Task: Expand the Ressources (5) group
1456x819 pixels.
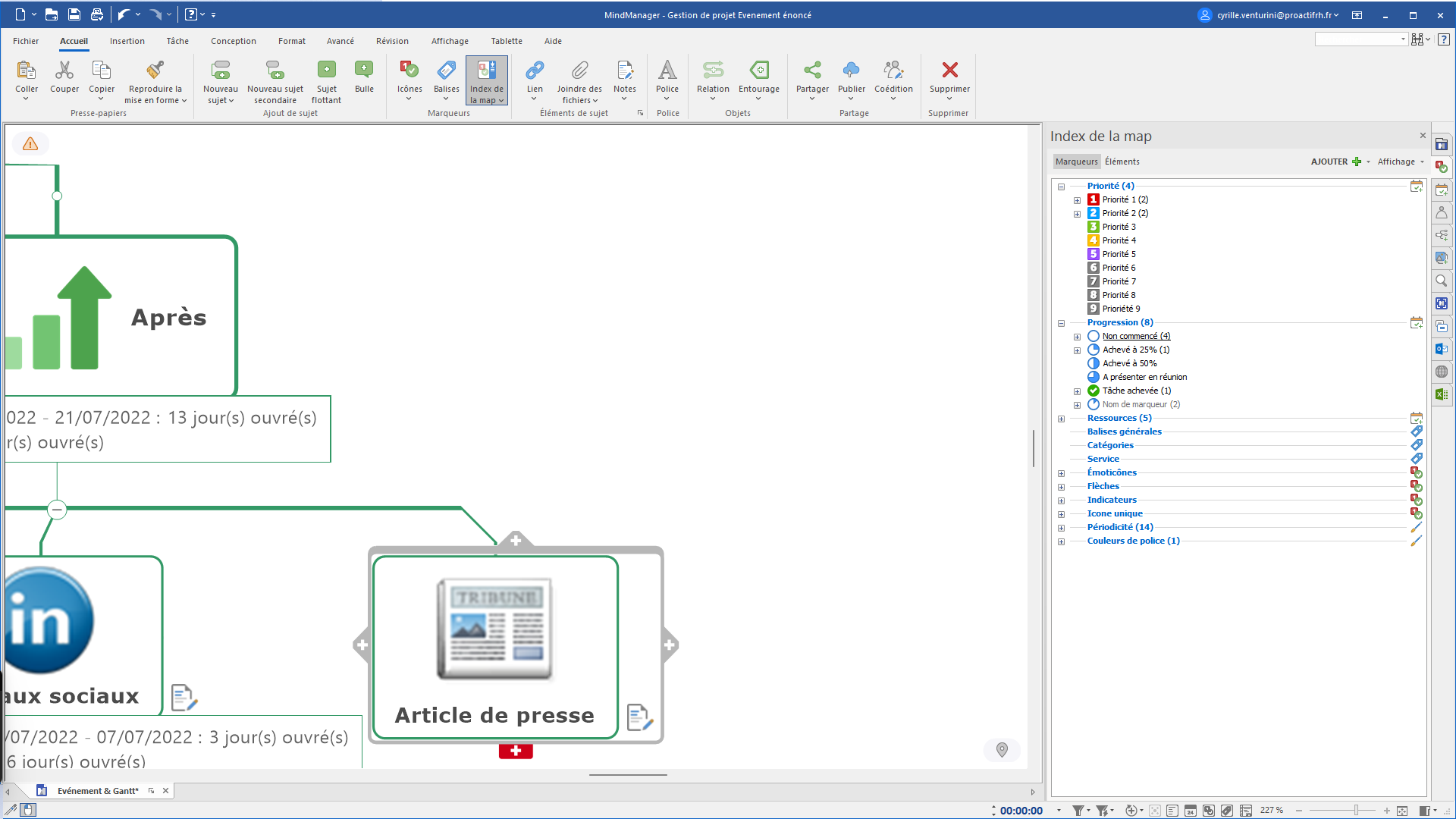Action: (1062, 419)
